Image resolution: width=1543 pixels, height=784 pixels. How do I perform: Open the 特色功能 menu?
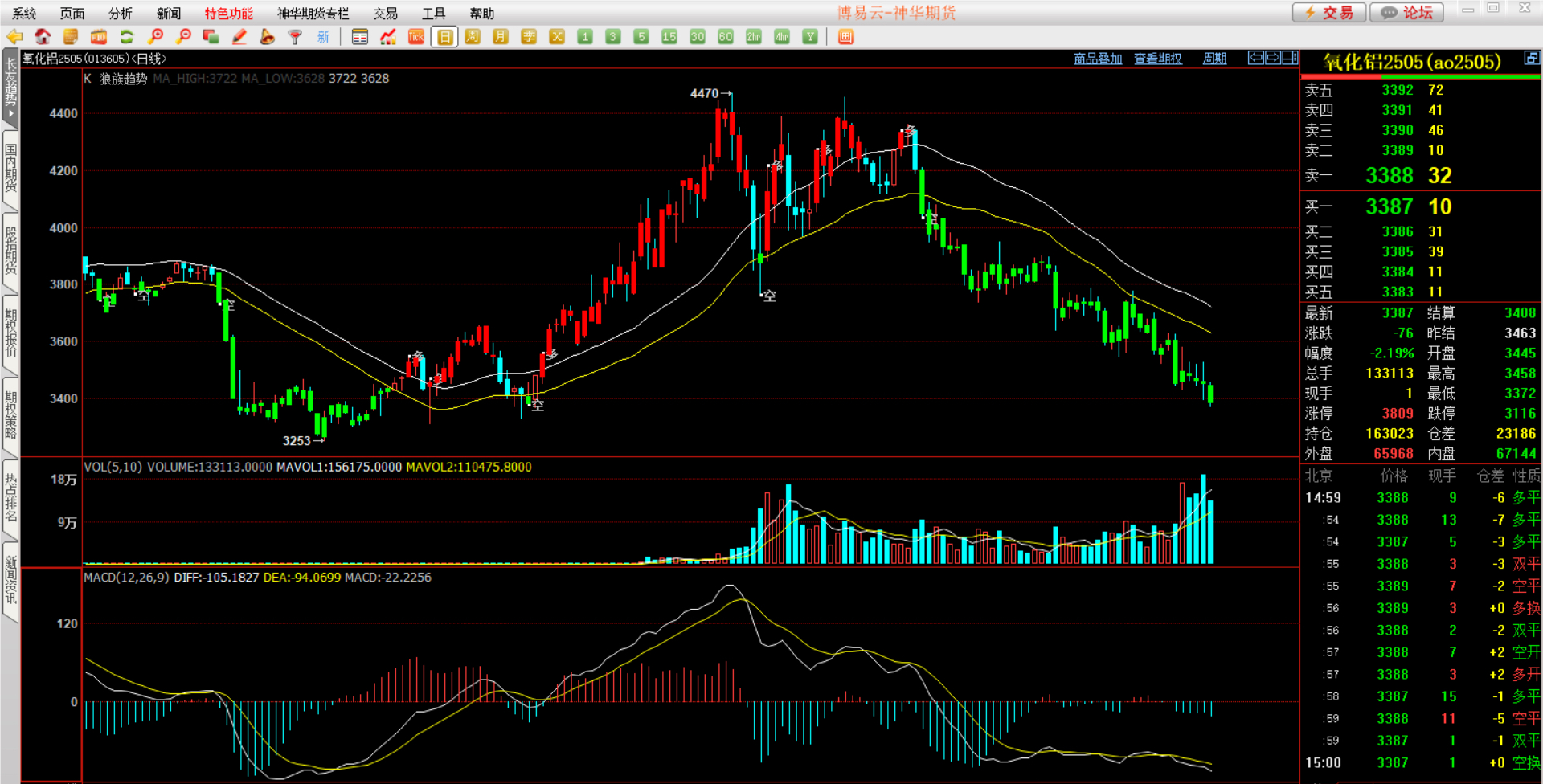click(x=228, y=14)
